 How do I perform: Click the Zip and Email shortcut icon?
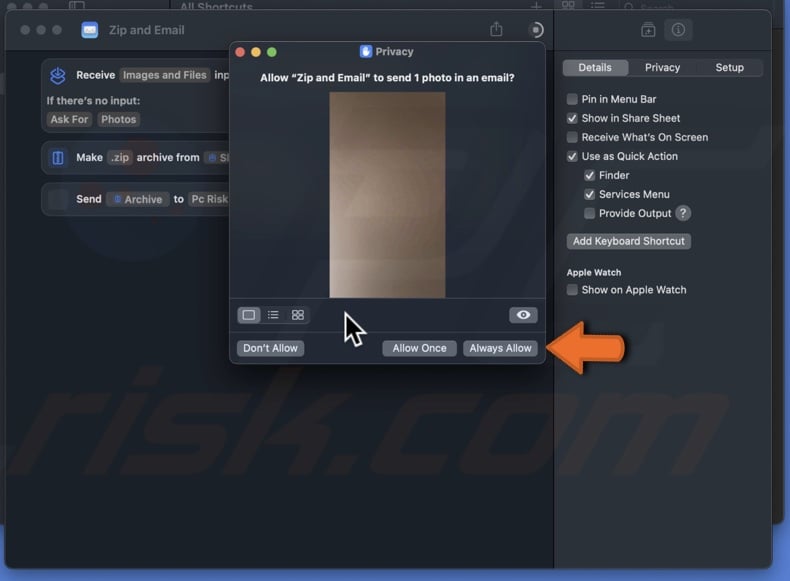coord(90,30)
